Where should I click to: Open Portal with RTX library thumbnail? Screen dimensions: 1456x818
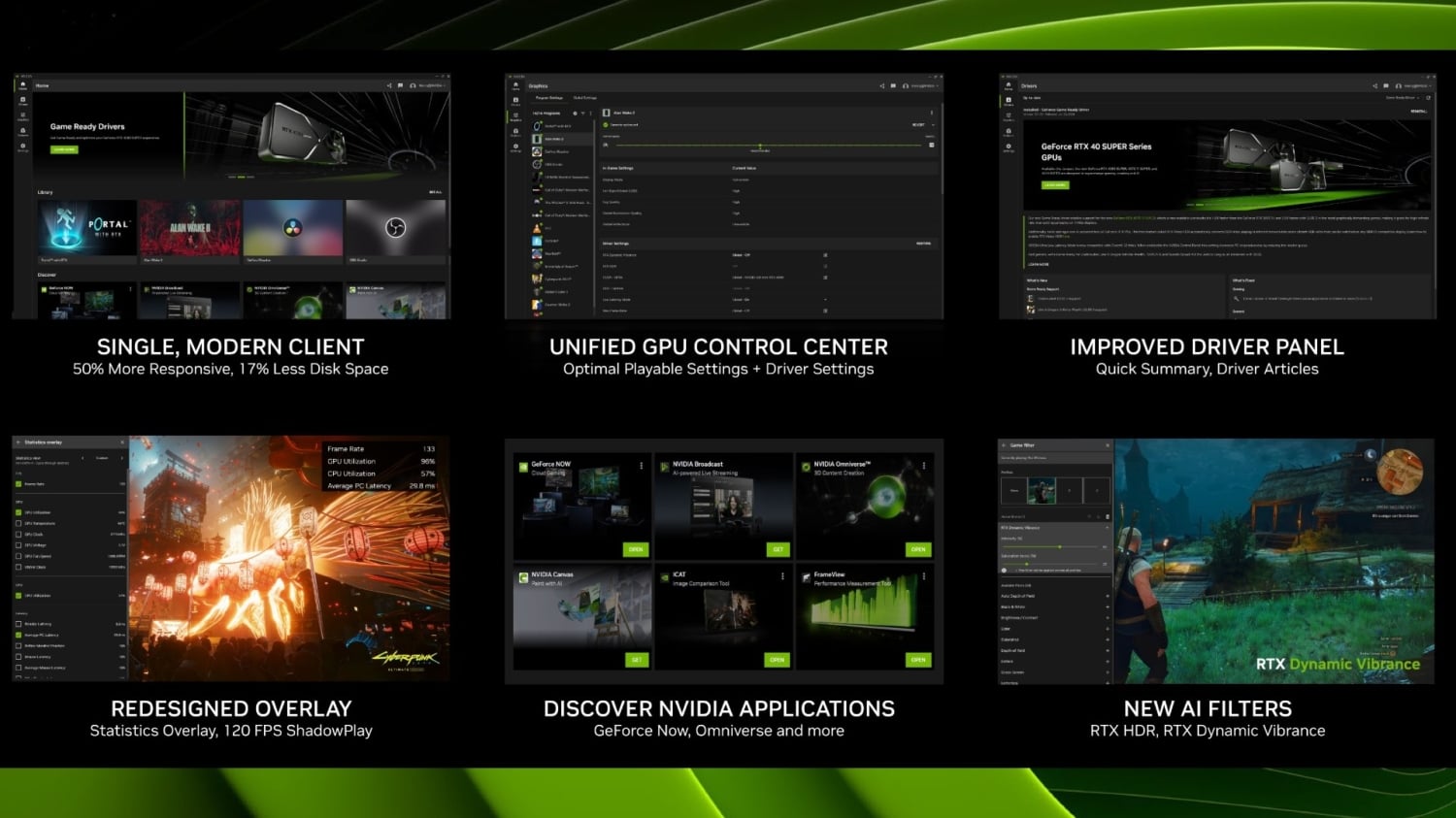87,228
